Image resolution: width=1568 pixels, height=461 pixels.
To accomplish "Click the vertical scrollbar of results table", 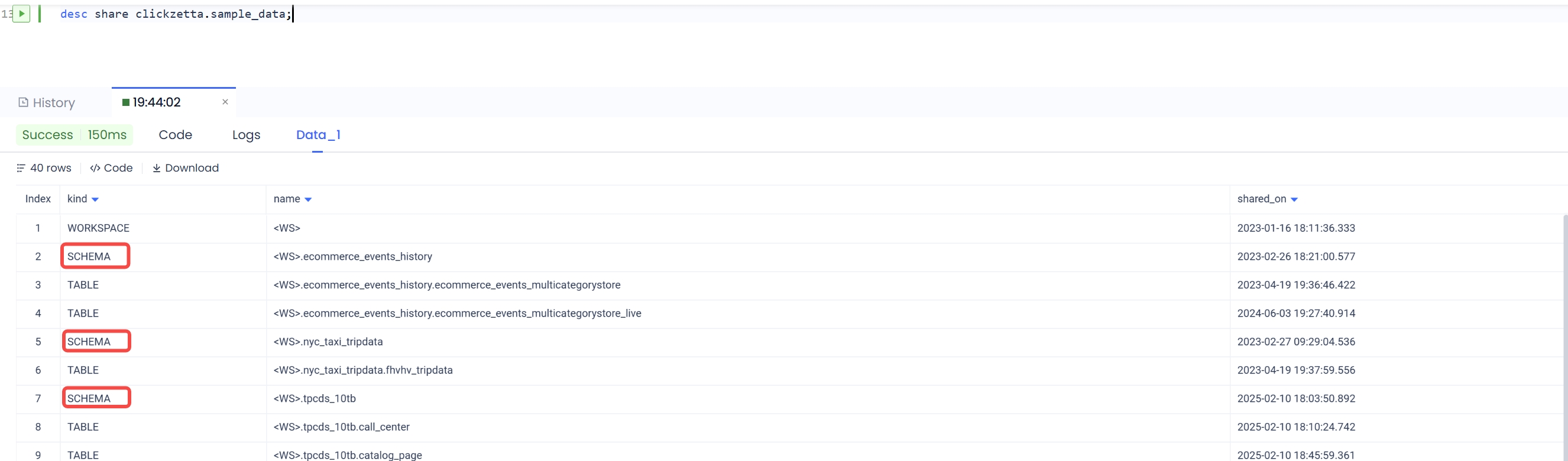I will pos(1564,335).
